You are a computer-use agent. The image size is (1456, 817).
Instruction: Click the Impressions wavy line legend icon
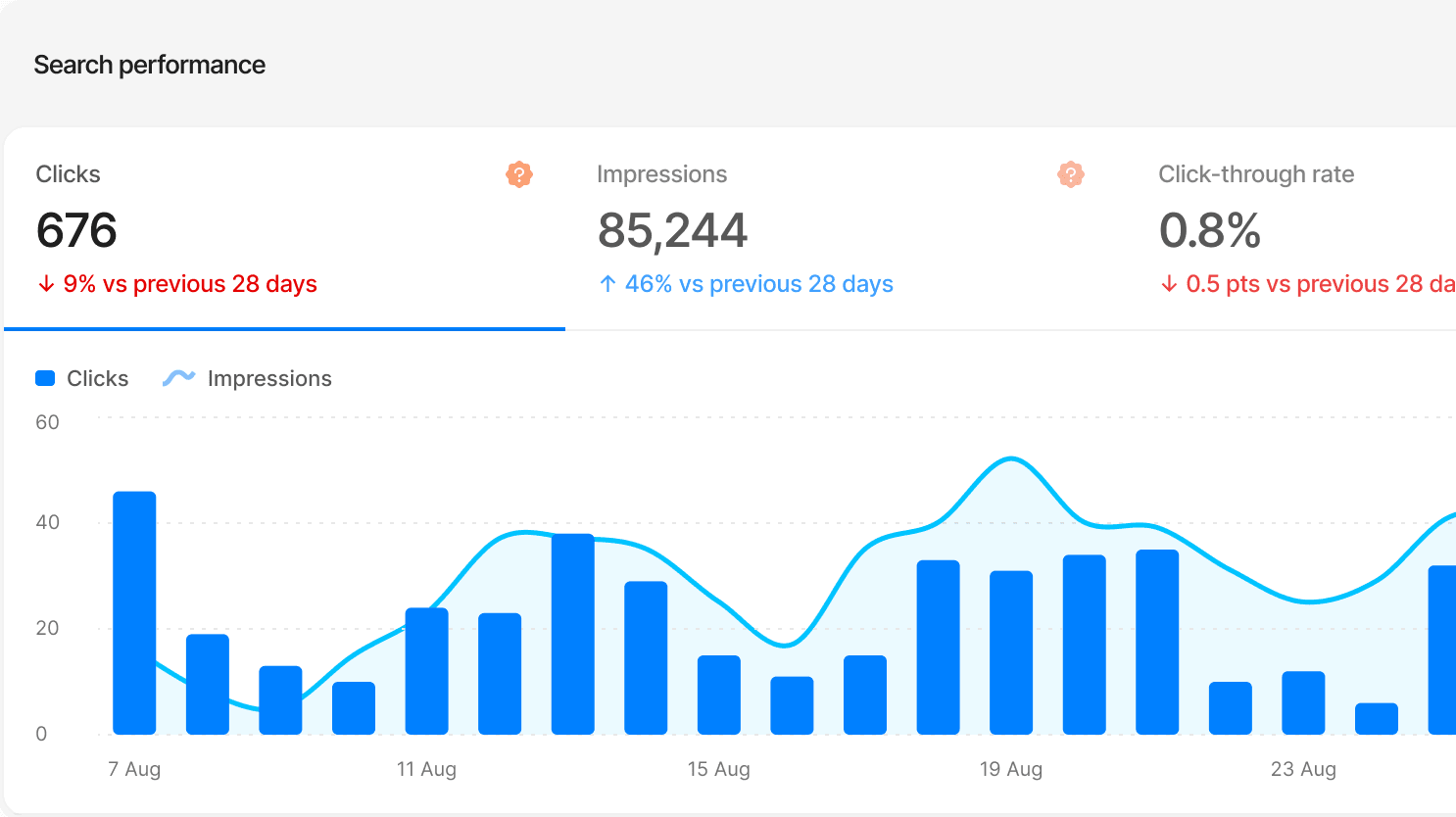[x=178, y=379]
